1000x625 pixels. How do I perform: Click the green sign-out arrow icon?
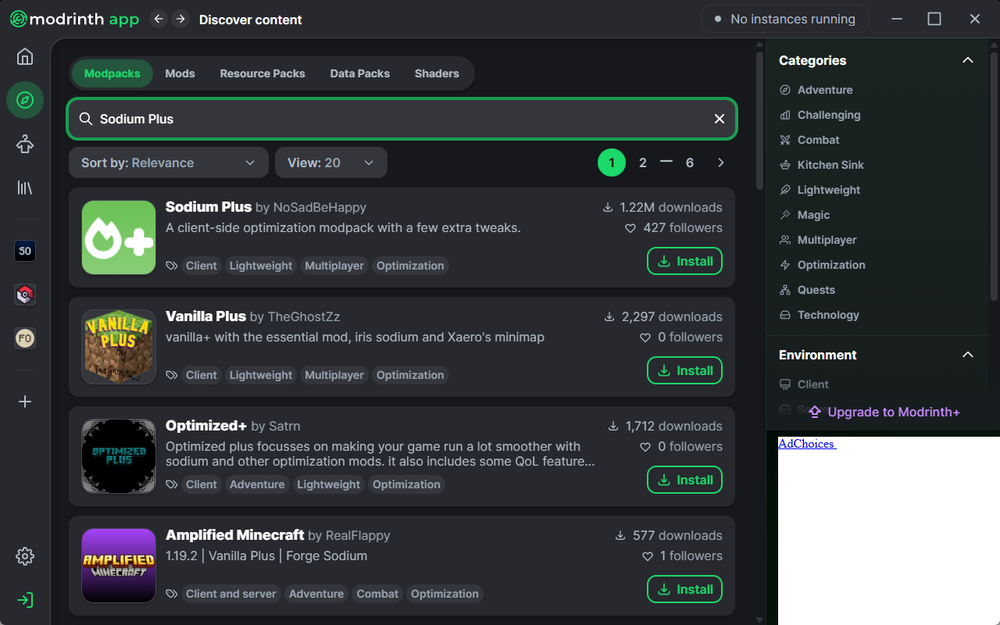pos(24,599)
